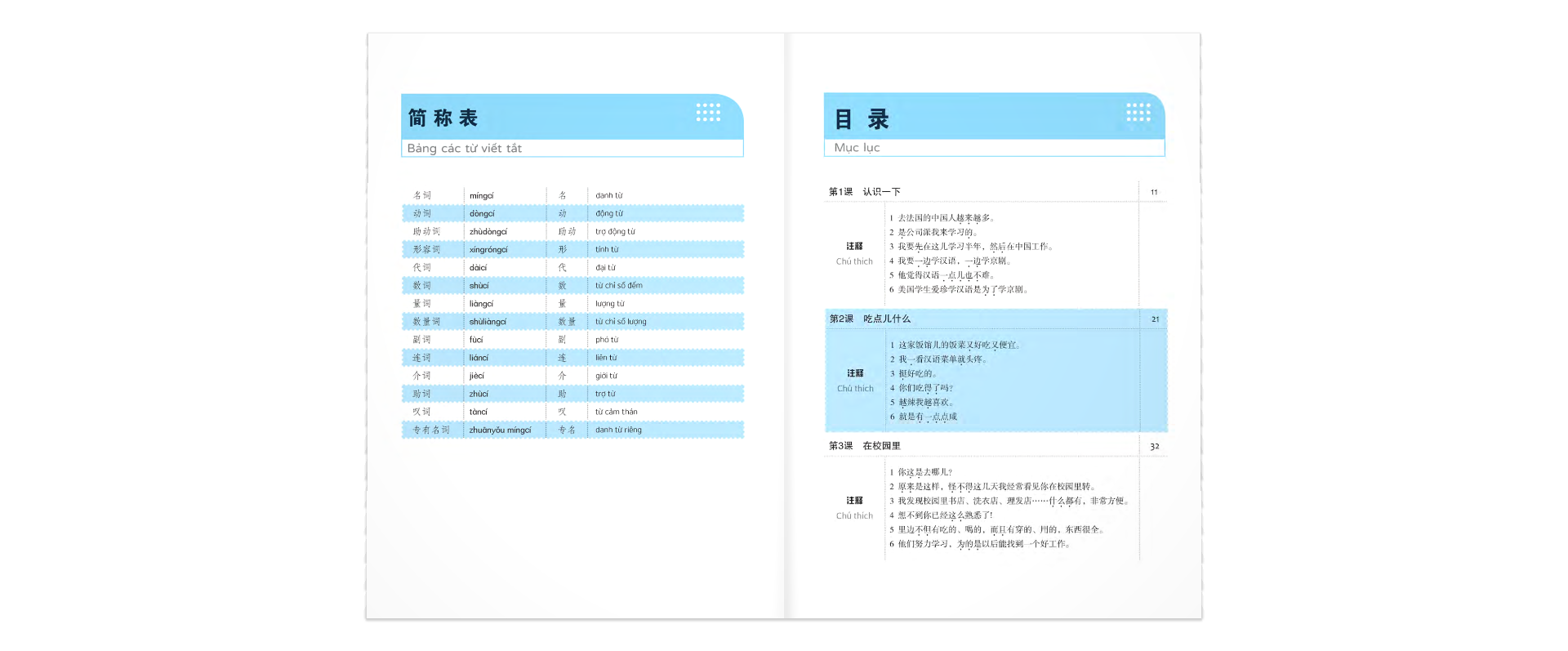Select the 简称表 heading title
Viewport: 1568px width, 651px height.
(x=443, y=118)
